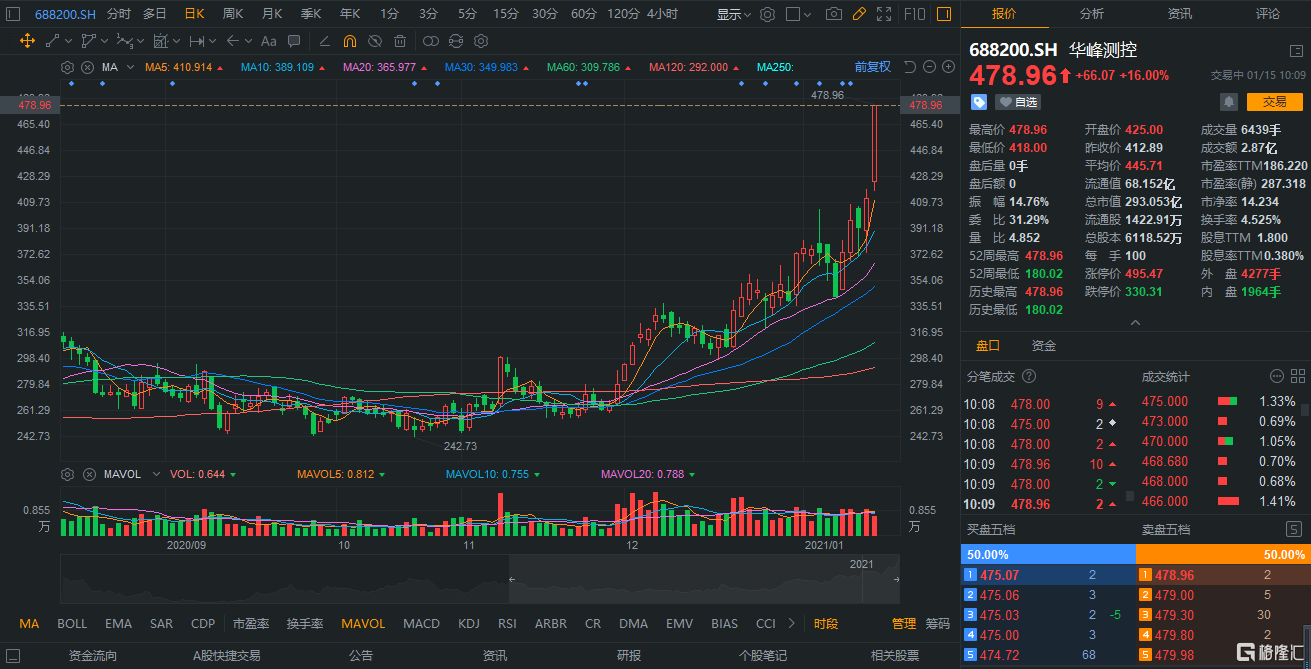This screenshot has width=1311, height=669.
Task: Select the crosshair move cursor tool
Action: point(27,41)
